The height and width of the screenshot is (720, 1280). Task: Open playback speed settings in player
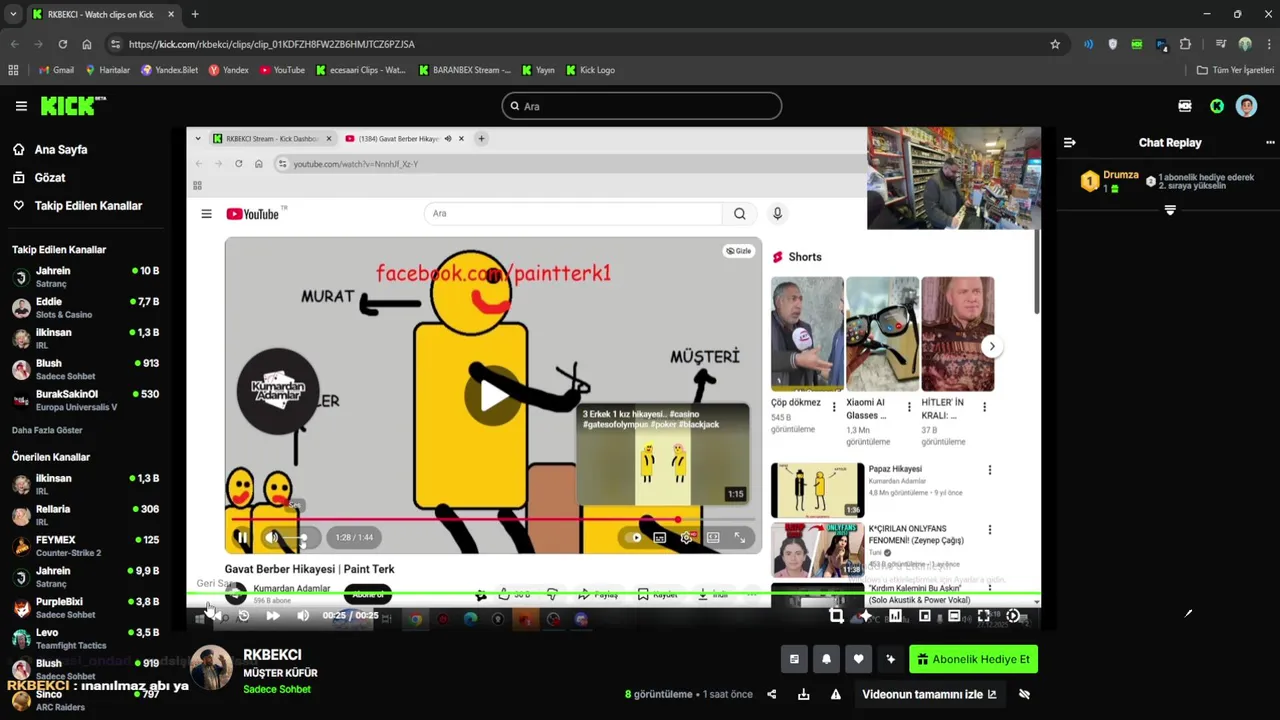1013,616
